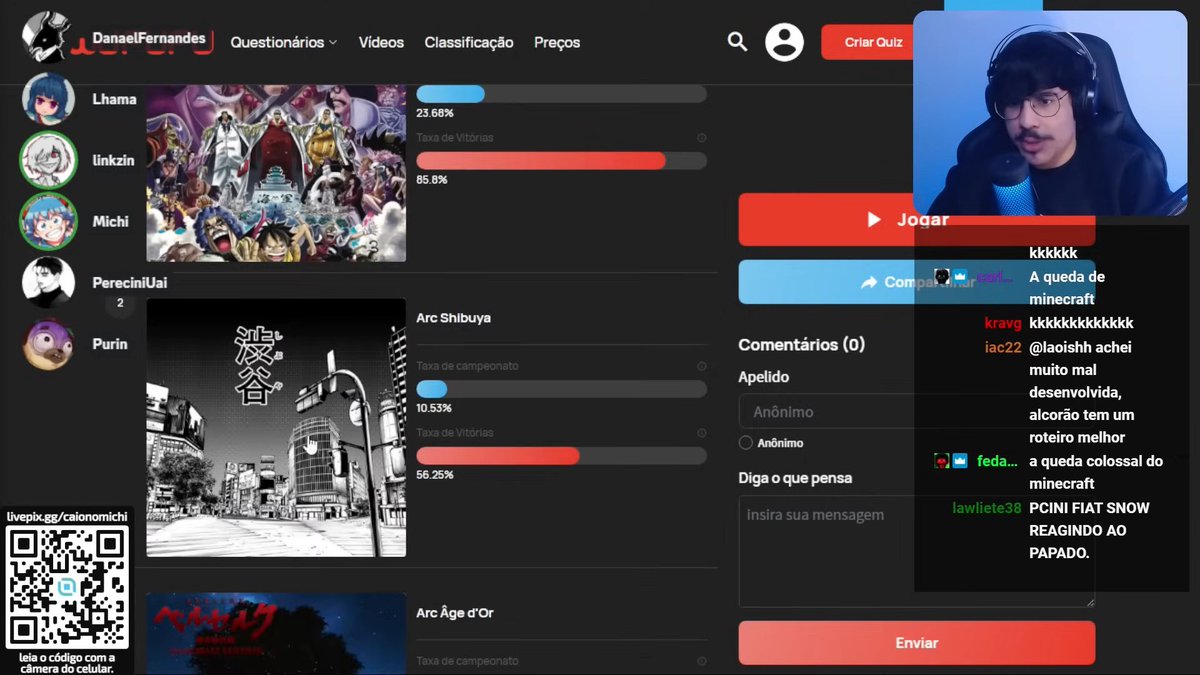Click the feda... chat username
This screenshot has height=675, width=1200.
coord(997,461)
